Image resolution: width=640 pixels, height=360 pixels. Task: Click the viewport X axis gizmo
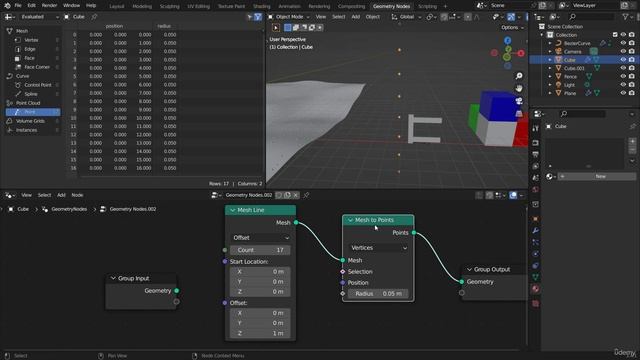tap(521, 53)
